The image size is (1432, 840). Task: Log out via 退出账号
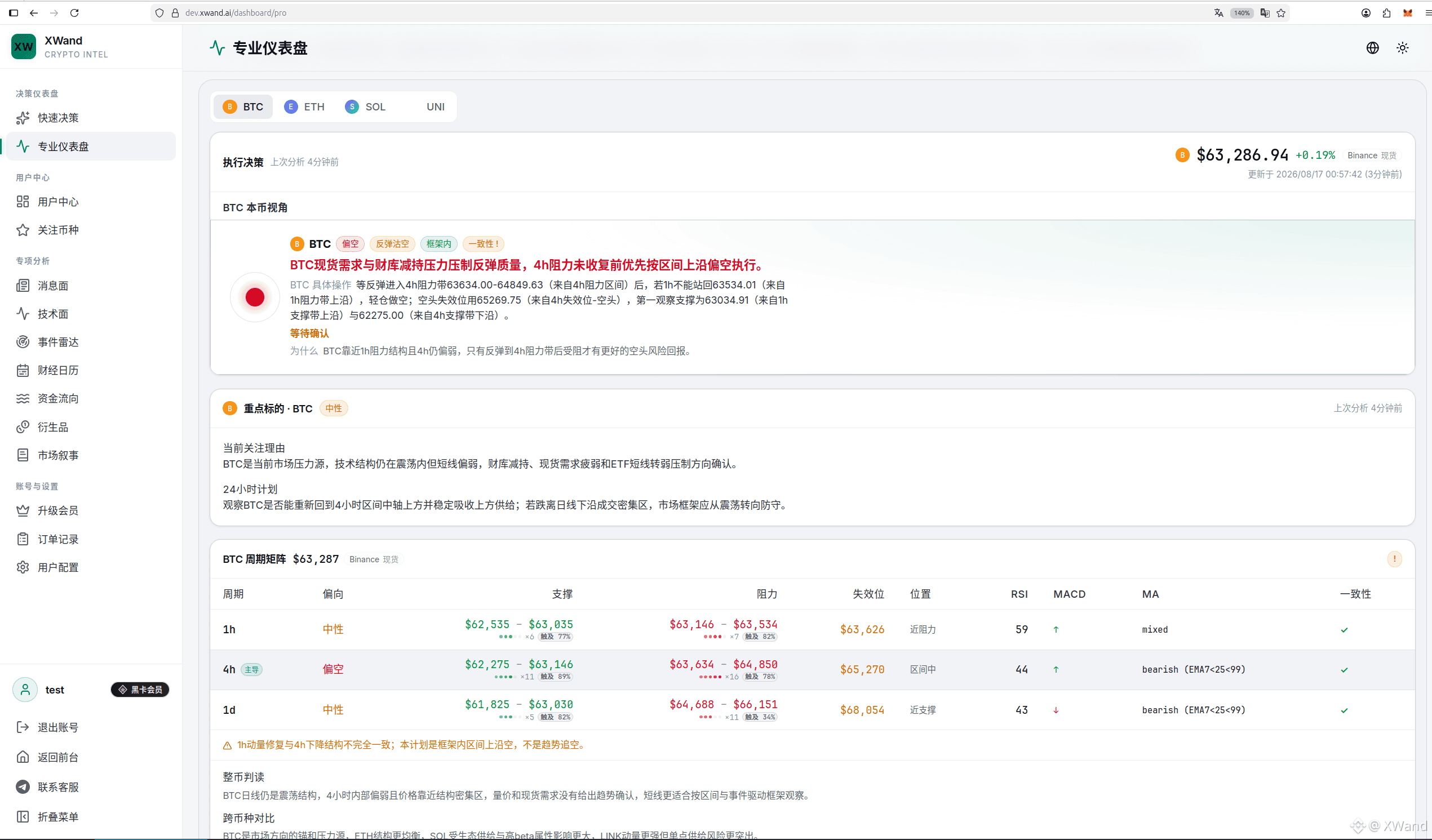(90, 727)
